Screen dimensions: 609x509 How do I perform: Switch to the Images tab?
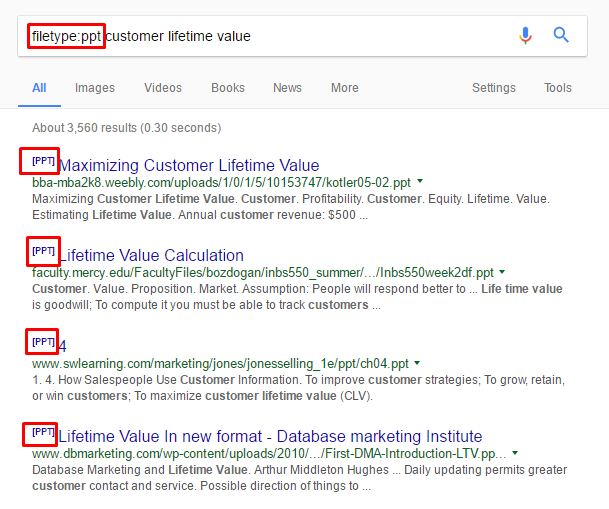(x=95, y=88)
